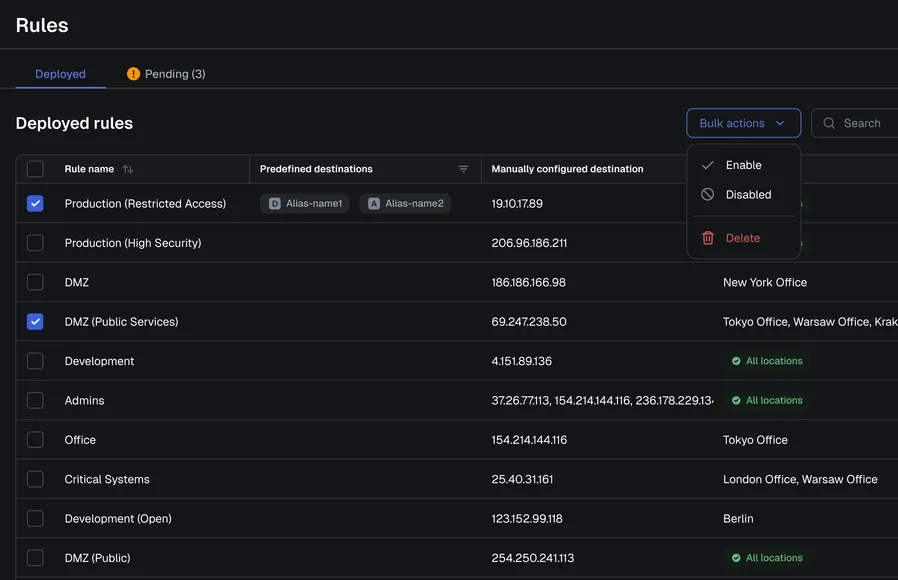Viewport: 898px width, 580px height.
Task: Click the Pending warning exclamation icon
Action: 133,74
